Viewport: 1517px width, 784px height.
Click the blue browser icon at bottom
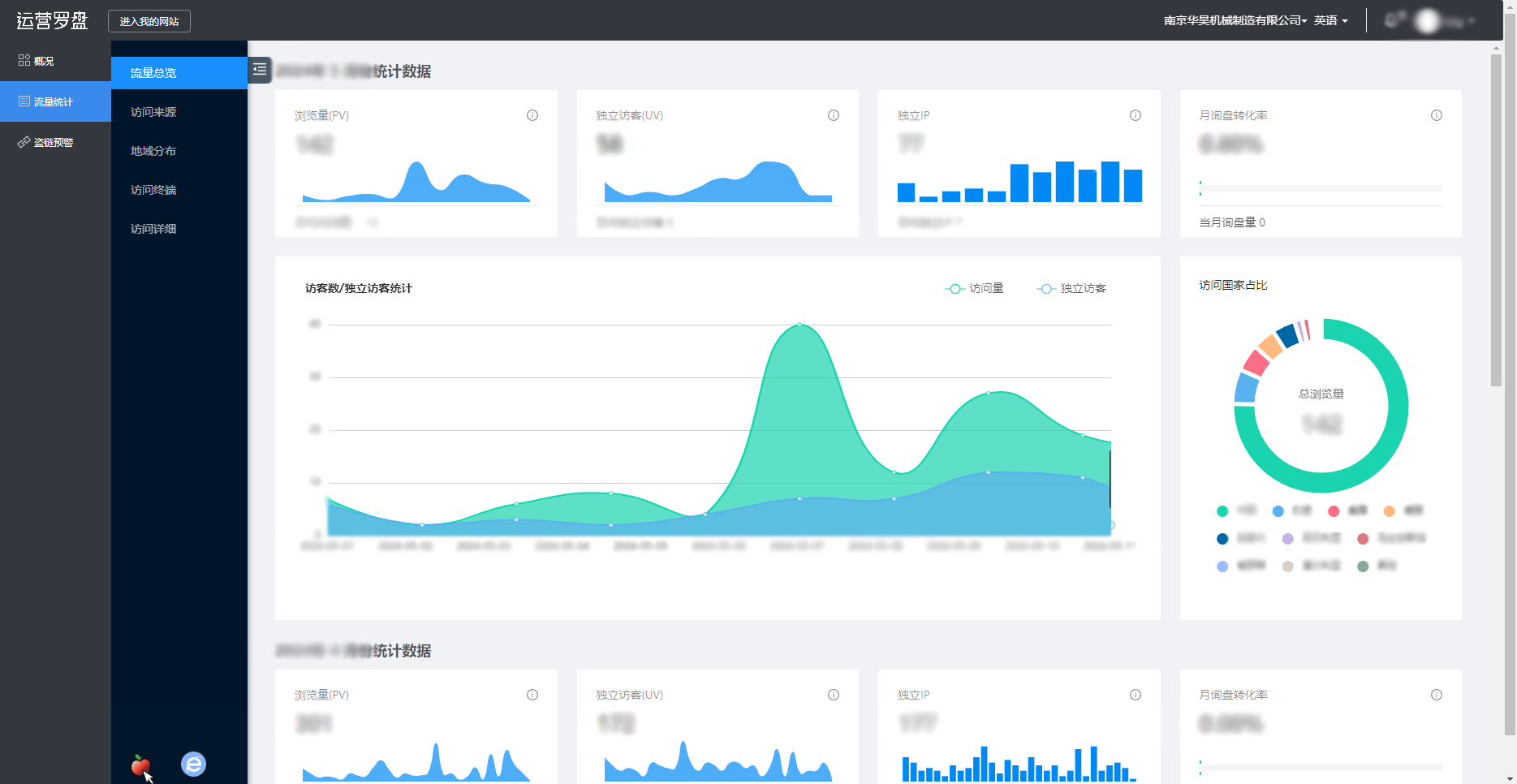pyautogui.click(x=193, y=764)
